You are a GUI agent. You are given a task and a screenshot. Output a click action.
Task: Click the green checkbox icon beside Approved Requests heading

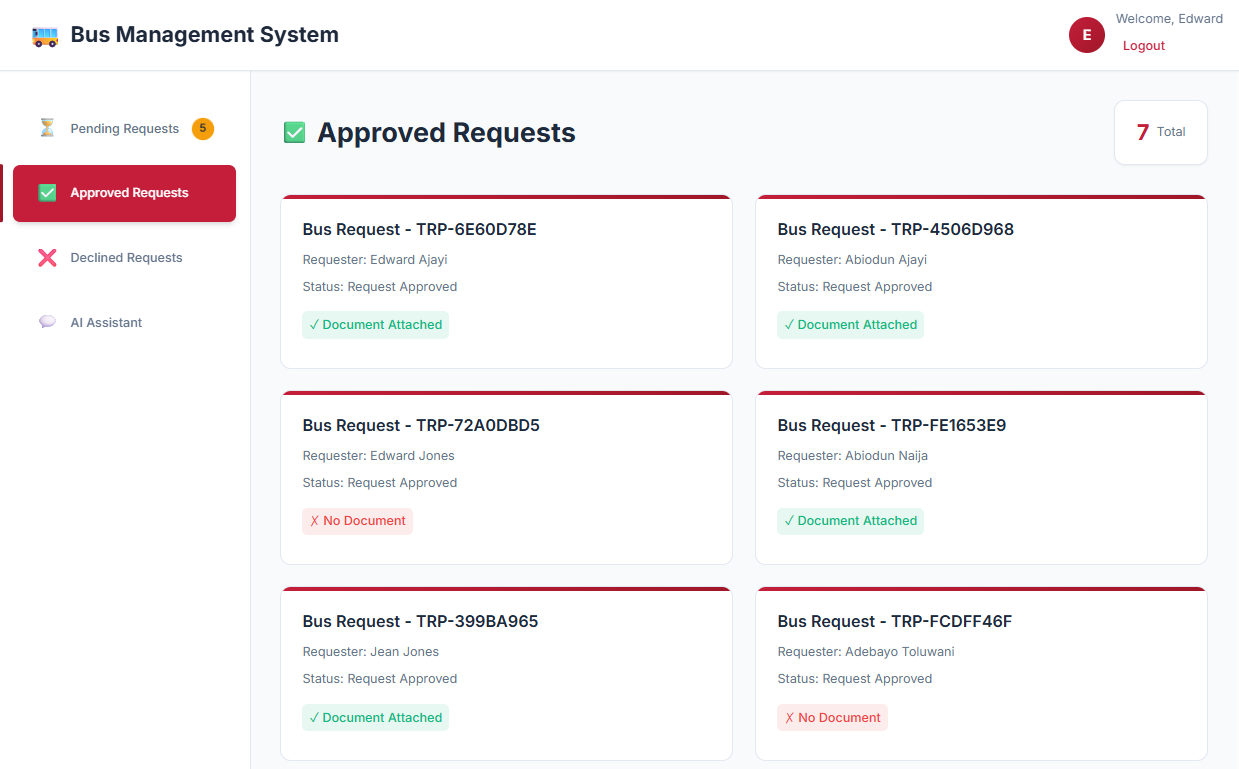(x=294, y=131)
